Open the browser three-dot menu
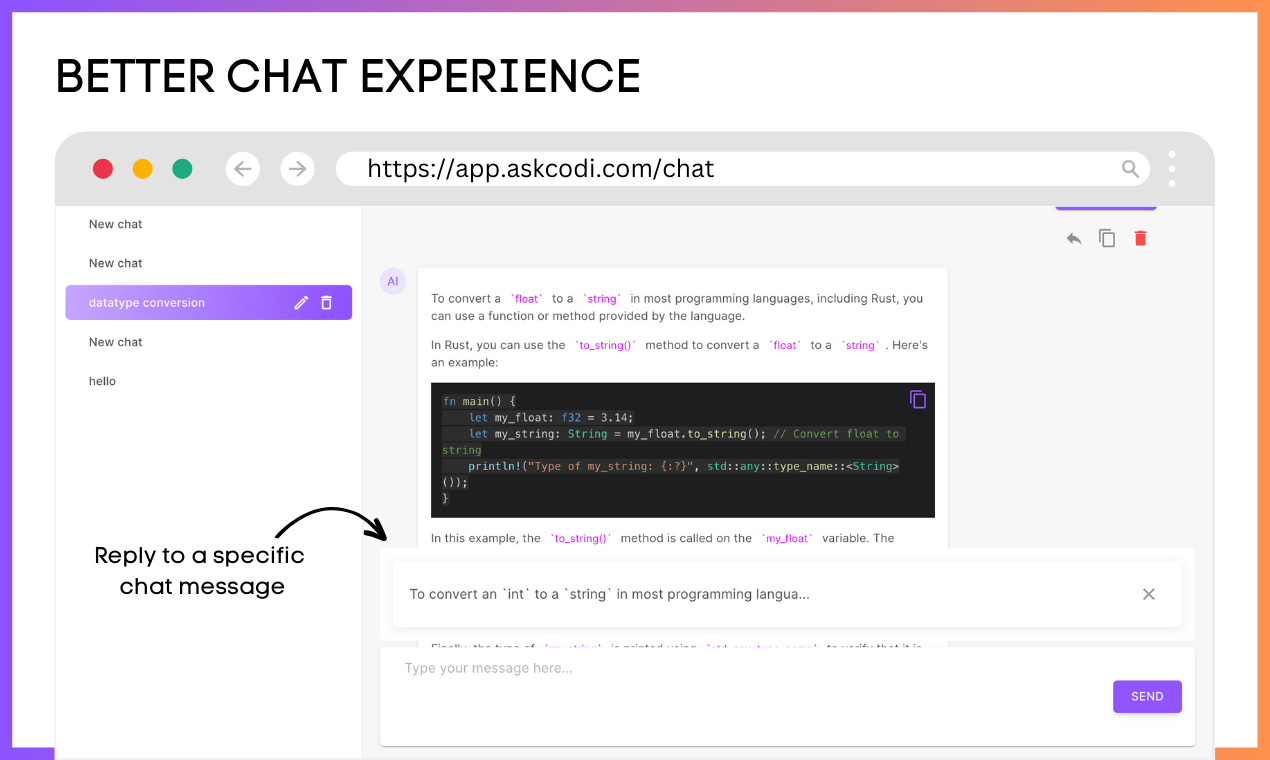The height and width of the screenshot is (760, 1270). tap(1172, 169)
